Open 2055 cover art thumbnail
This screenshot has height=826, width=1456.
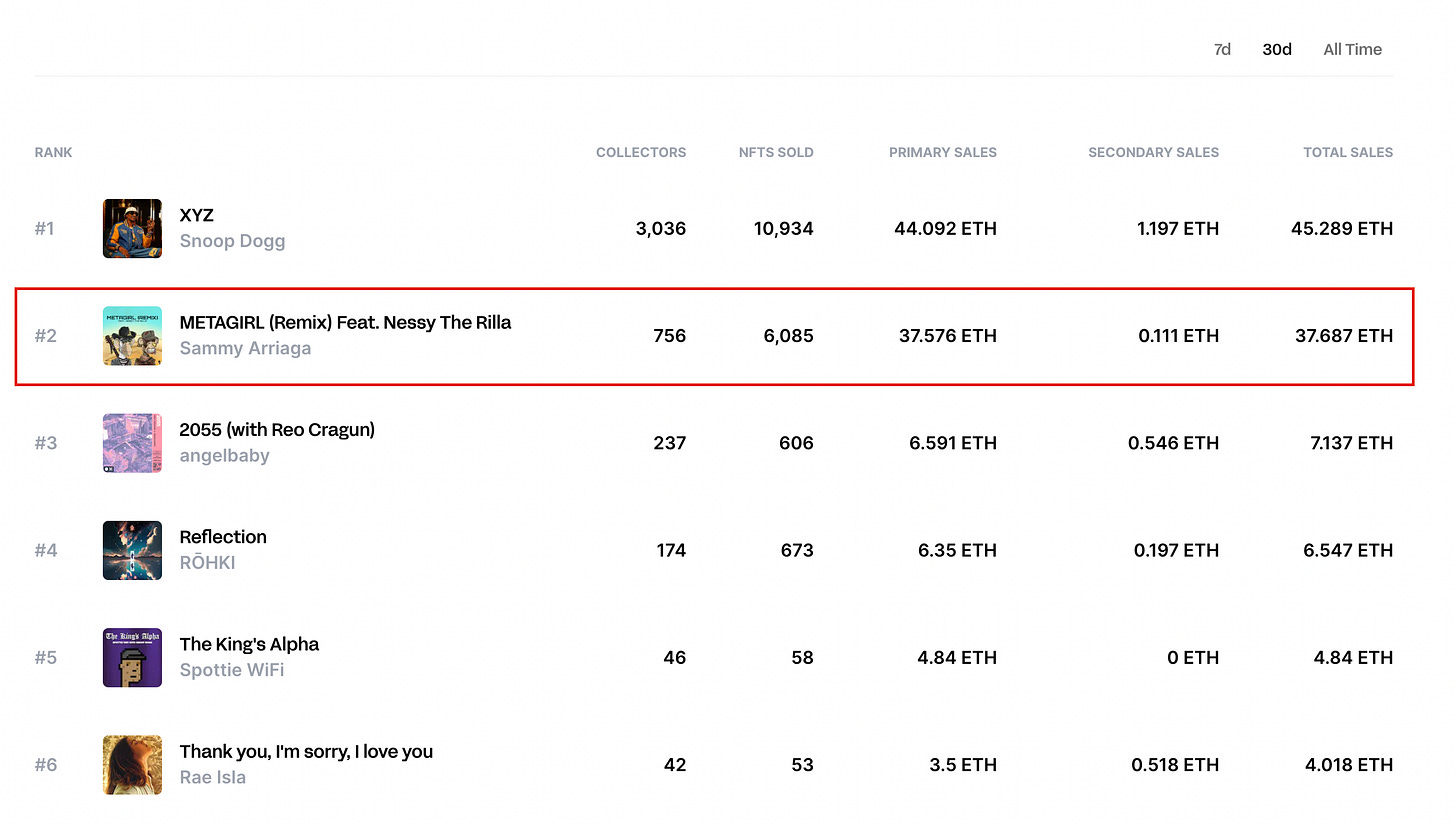[132, 443]
